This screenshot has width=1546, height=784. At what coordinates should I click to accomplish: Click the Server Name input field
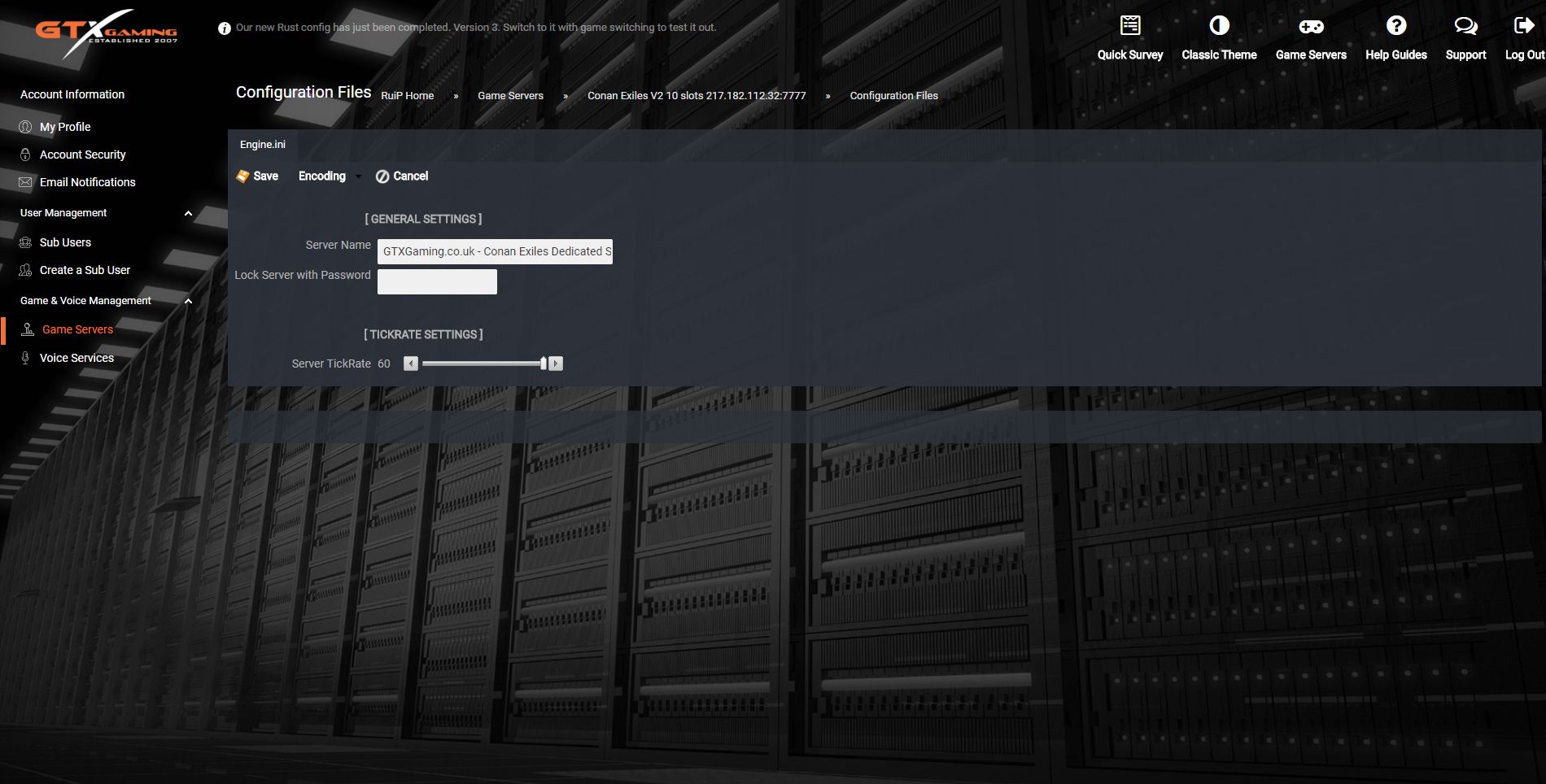[495, 251]
